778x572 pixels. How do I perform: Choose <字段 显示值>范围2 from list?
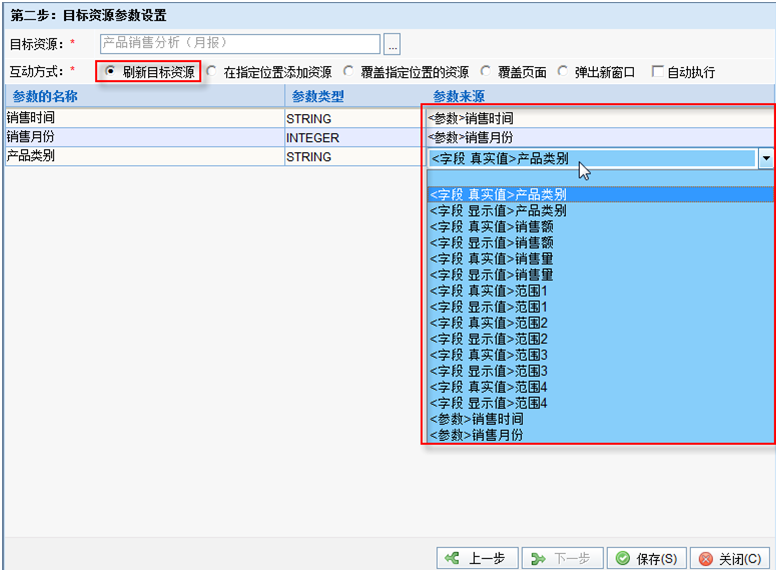(600, 339)
